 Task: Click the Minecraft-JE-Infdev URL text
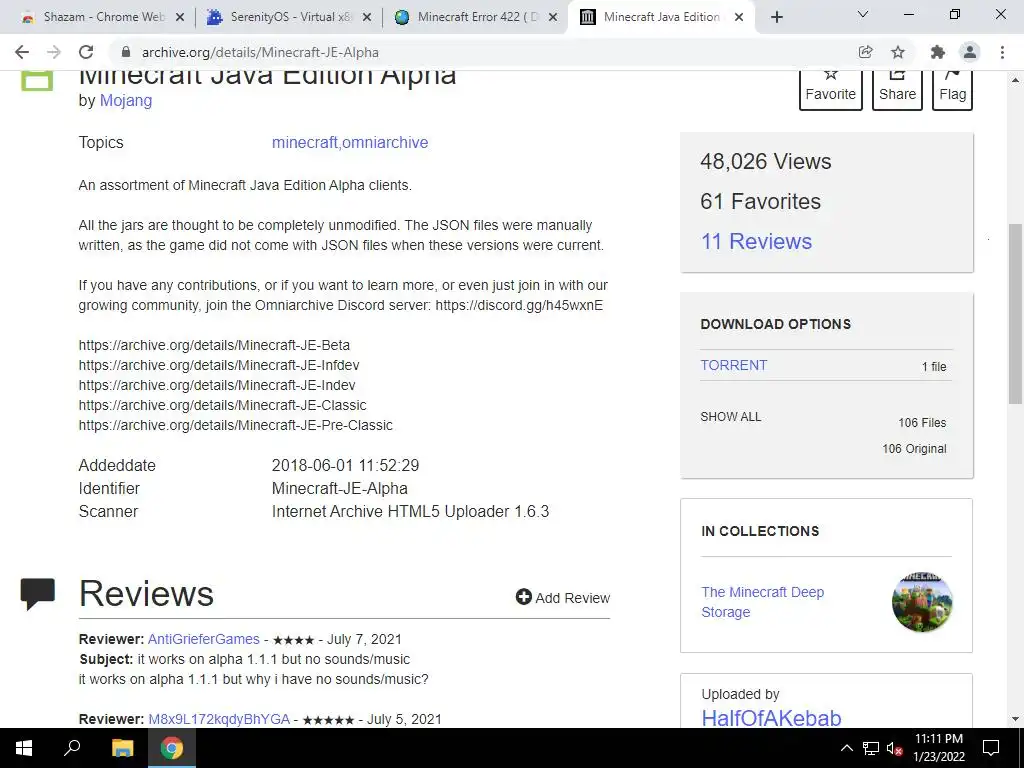click(x=219, y=365)
